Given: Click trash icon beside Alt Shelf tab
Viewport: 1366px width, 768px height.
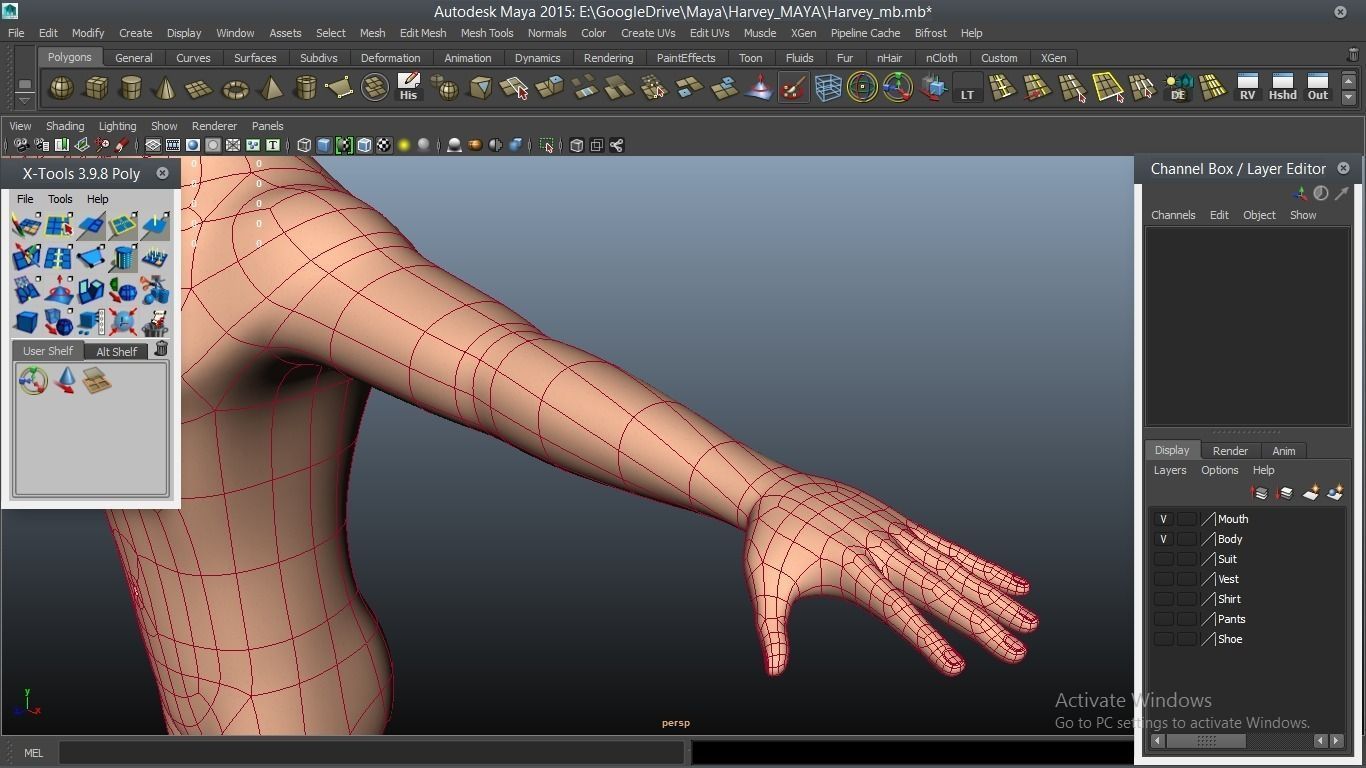Looking at the screenshot, I should [161, 349].
